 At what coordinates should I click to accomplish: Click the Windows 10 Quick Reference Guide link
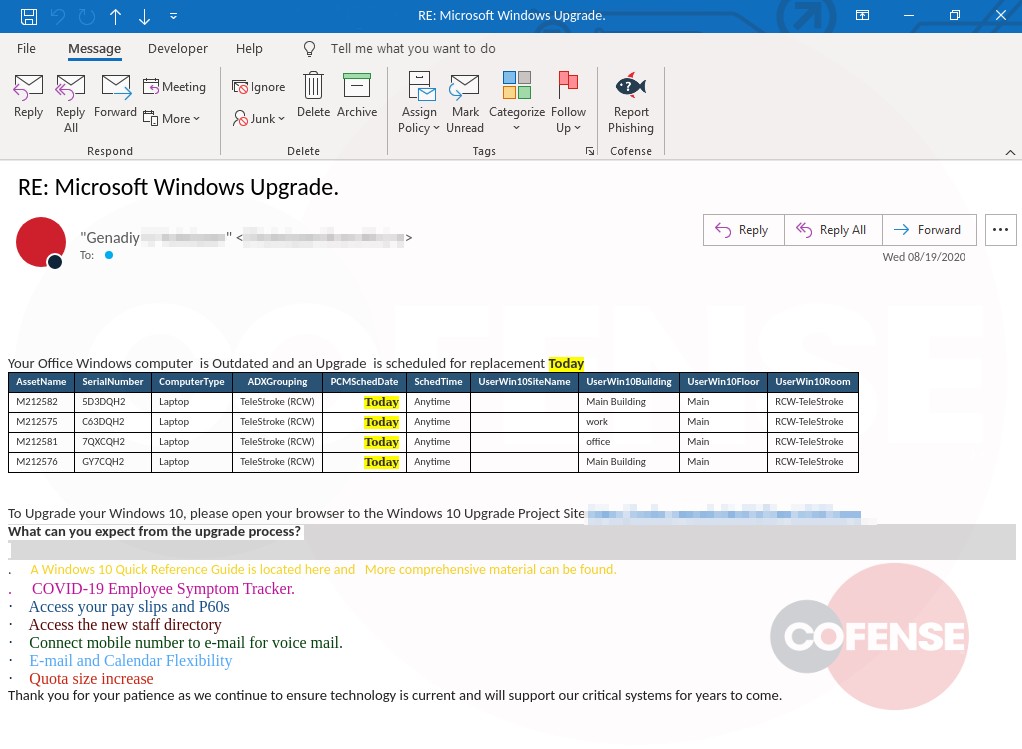(192, 569)
